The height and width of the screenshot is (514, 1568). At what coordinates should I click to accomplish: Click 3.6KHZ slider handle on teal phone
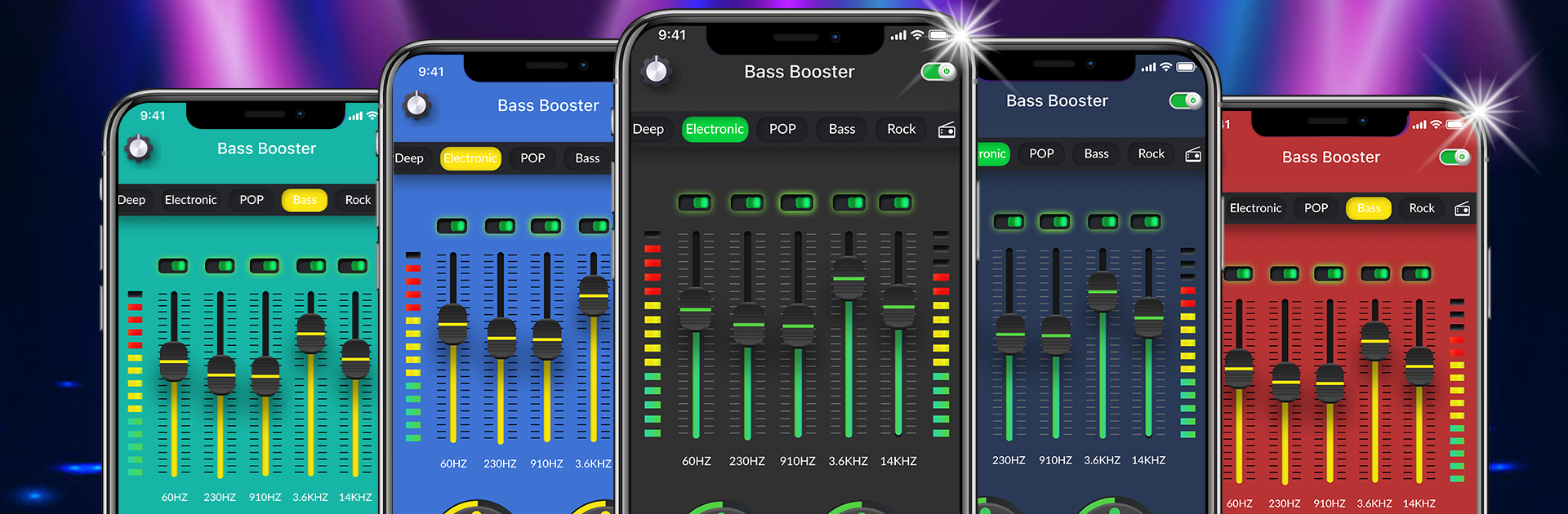[310, 334]
